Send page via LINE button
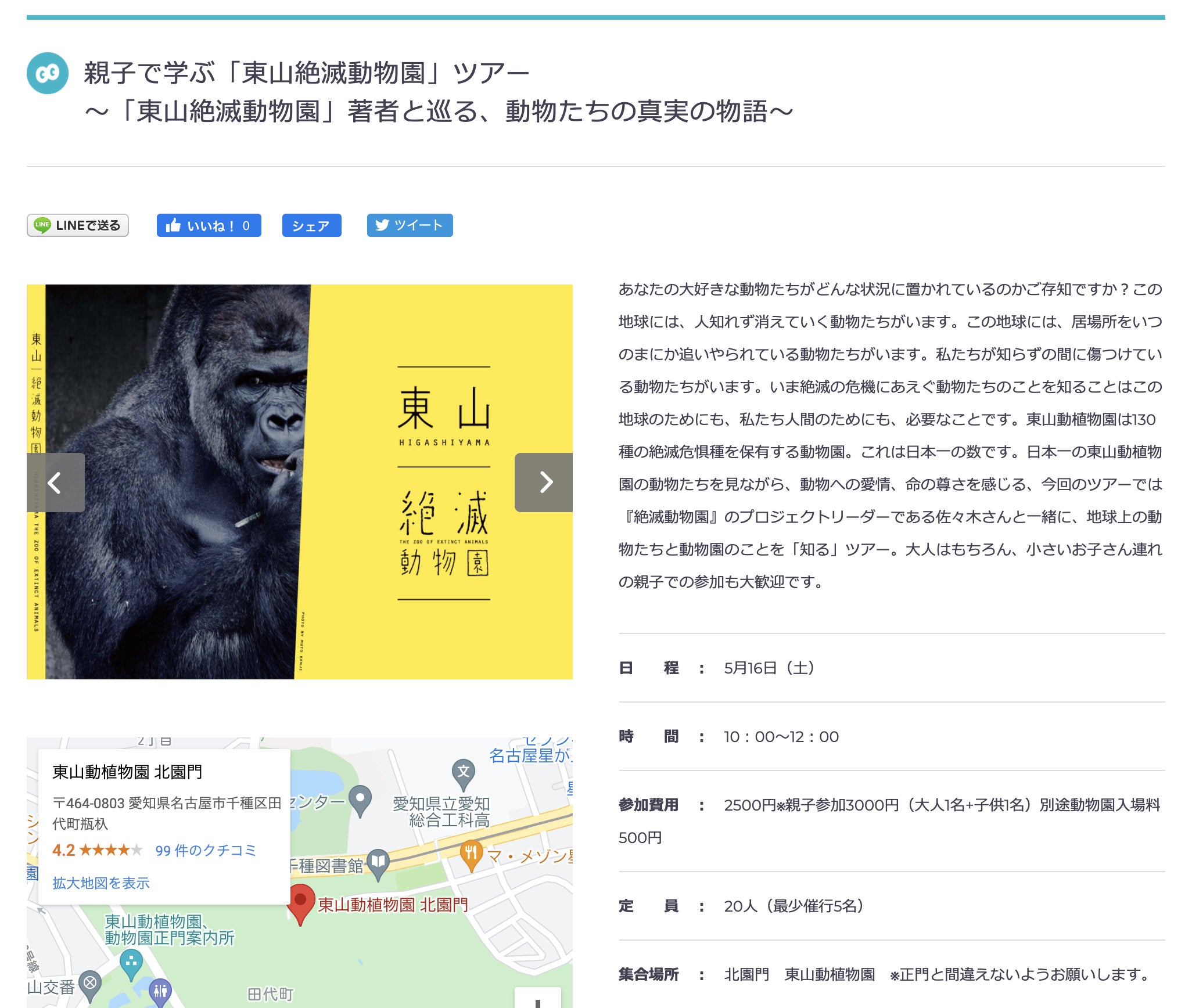The height and width of the screenshot is (1008, 1192). [78, 225]
